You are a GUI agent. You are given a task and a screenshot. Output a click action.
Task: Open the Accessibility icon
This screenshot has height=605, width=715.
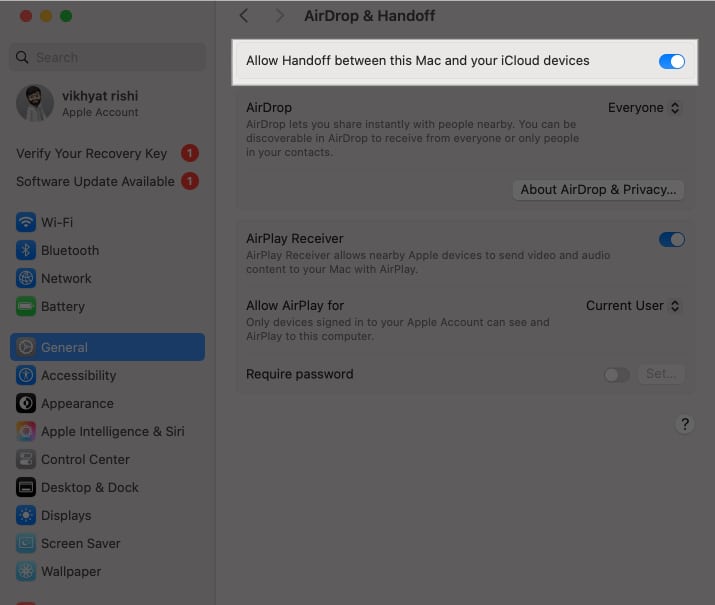(x=26, y=375)
